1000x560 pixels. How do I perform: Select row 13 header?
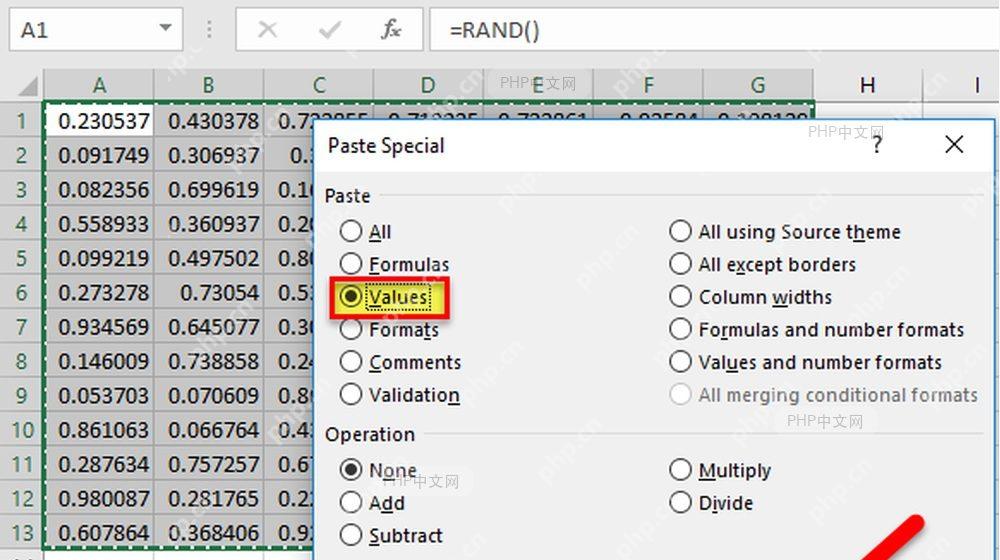click(x=22, y=533)
